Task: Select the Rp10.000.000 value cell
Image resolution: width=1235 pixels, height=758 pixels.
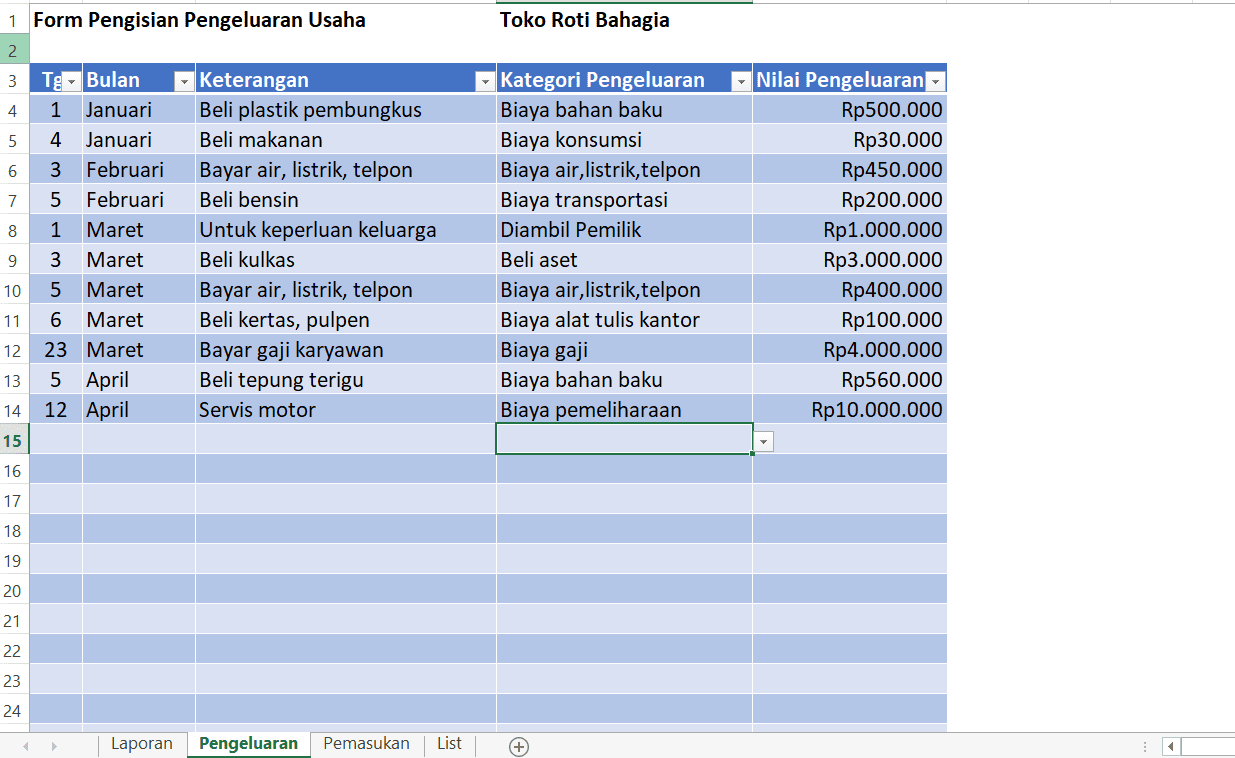Action: (849, 410)
